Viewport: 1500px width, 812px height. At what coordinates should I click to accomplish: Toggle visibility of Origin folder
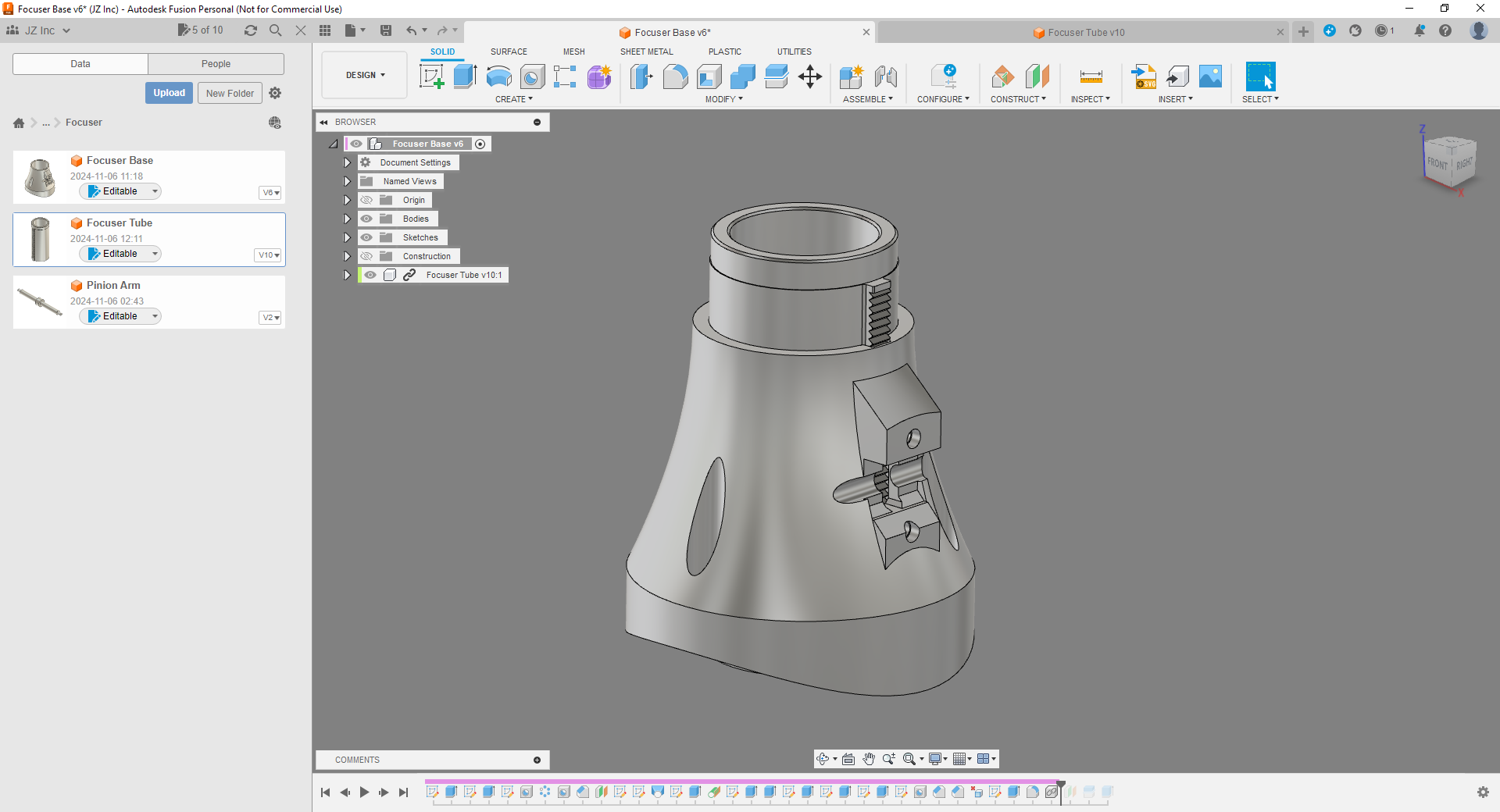(366, 200)
